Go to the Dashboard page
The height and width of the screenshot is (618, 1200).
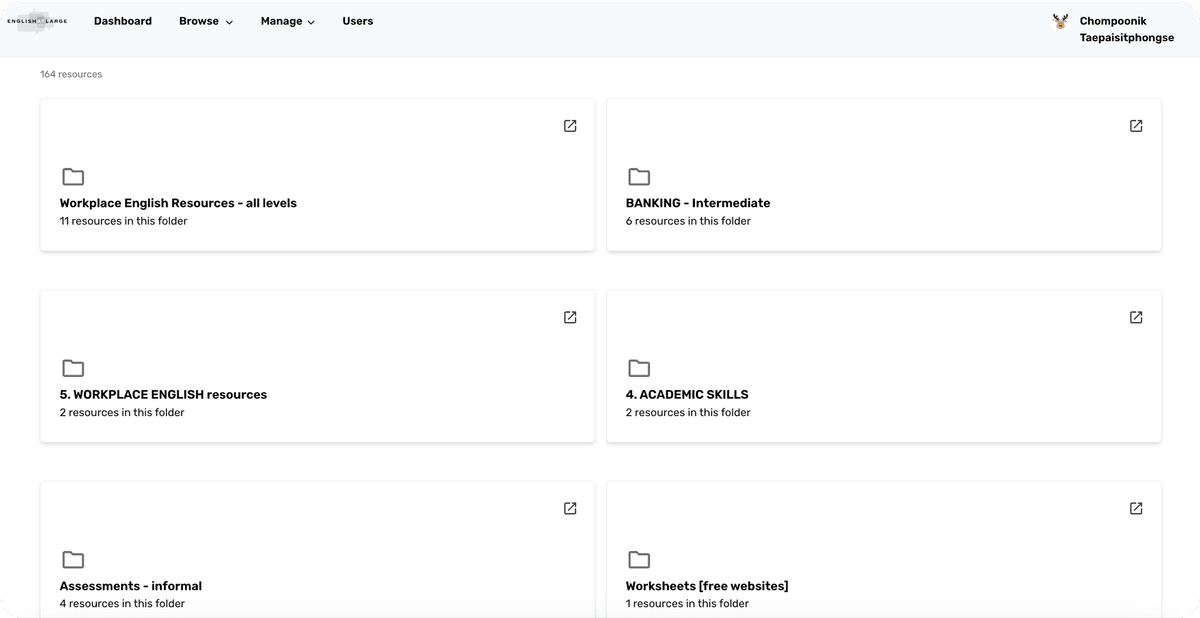pos(123,21)
